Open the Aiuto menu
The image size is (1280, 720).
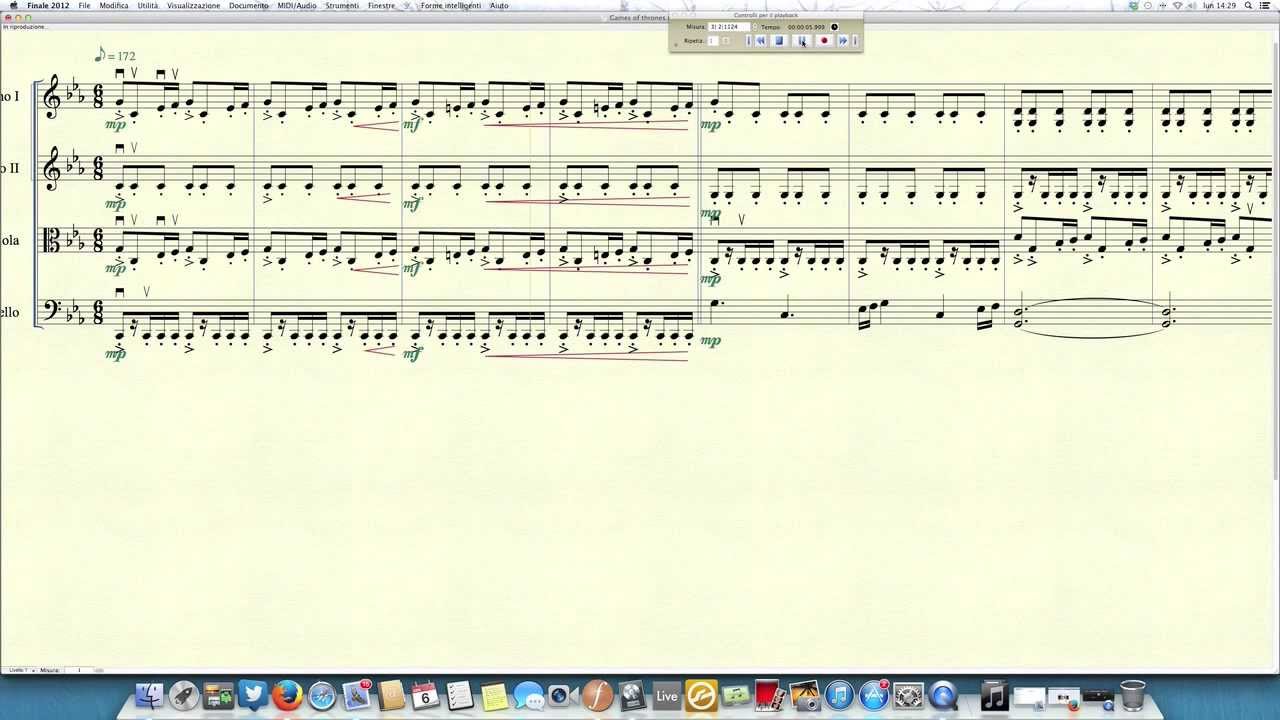[x=499, y=5]
